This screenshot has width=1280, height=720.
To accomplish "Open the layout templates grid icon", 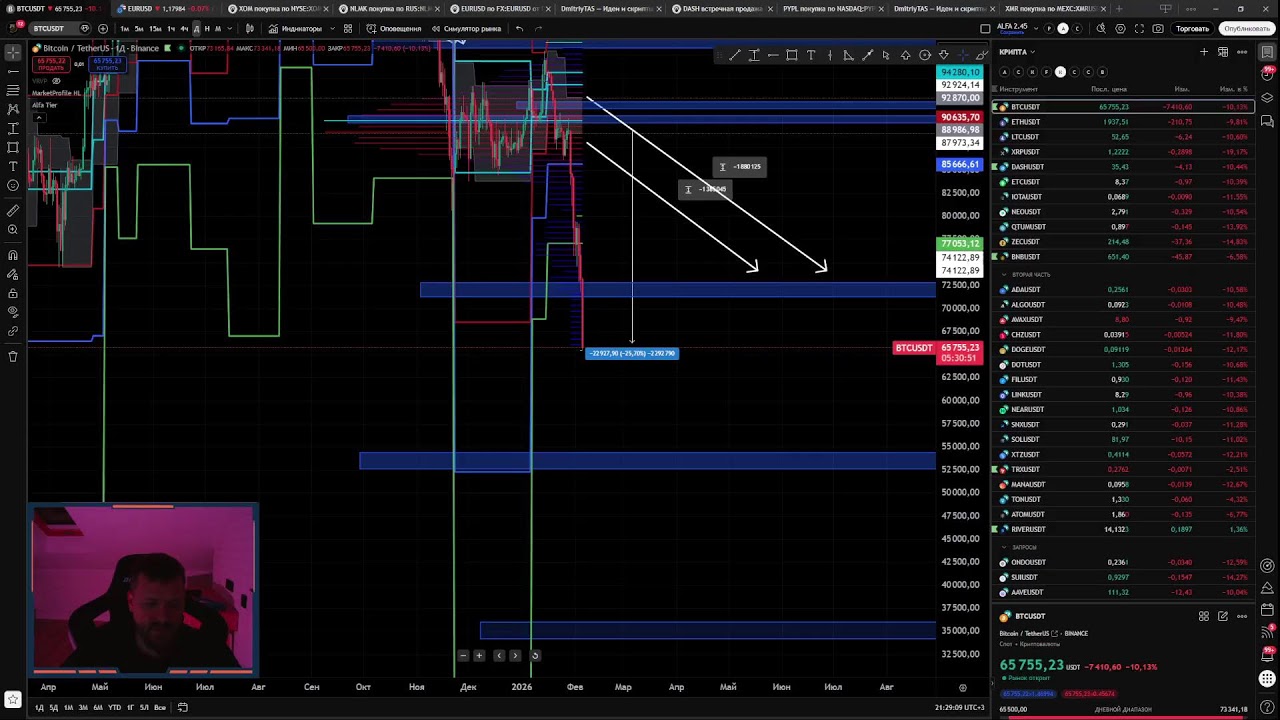I will coord(348,29).
